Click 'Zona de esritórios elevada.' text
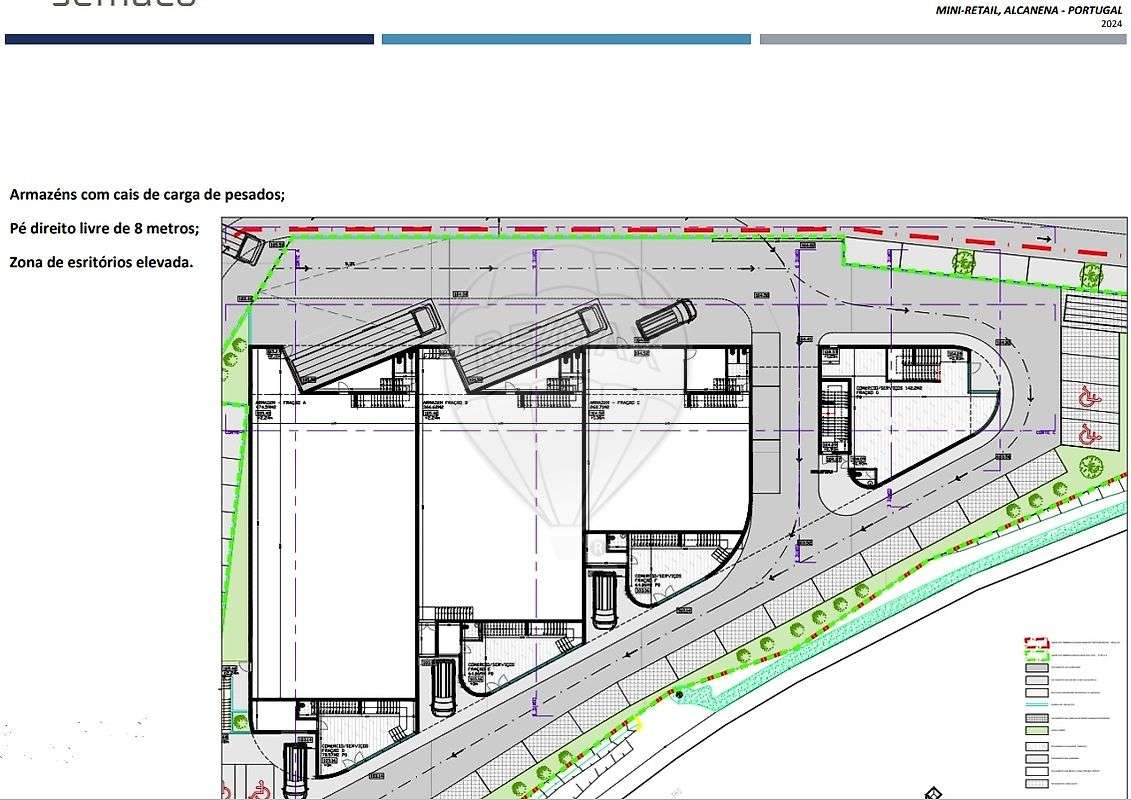This screenshot has width=1131, height=800. (x=101, y=263)
